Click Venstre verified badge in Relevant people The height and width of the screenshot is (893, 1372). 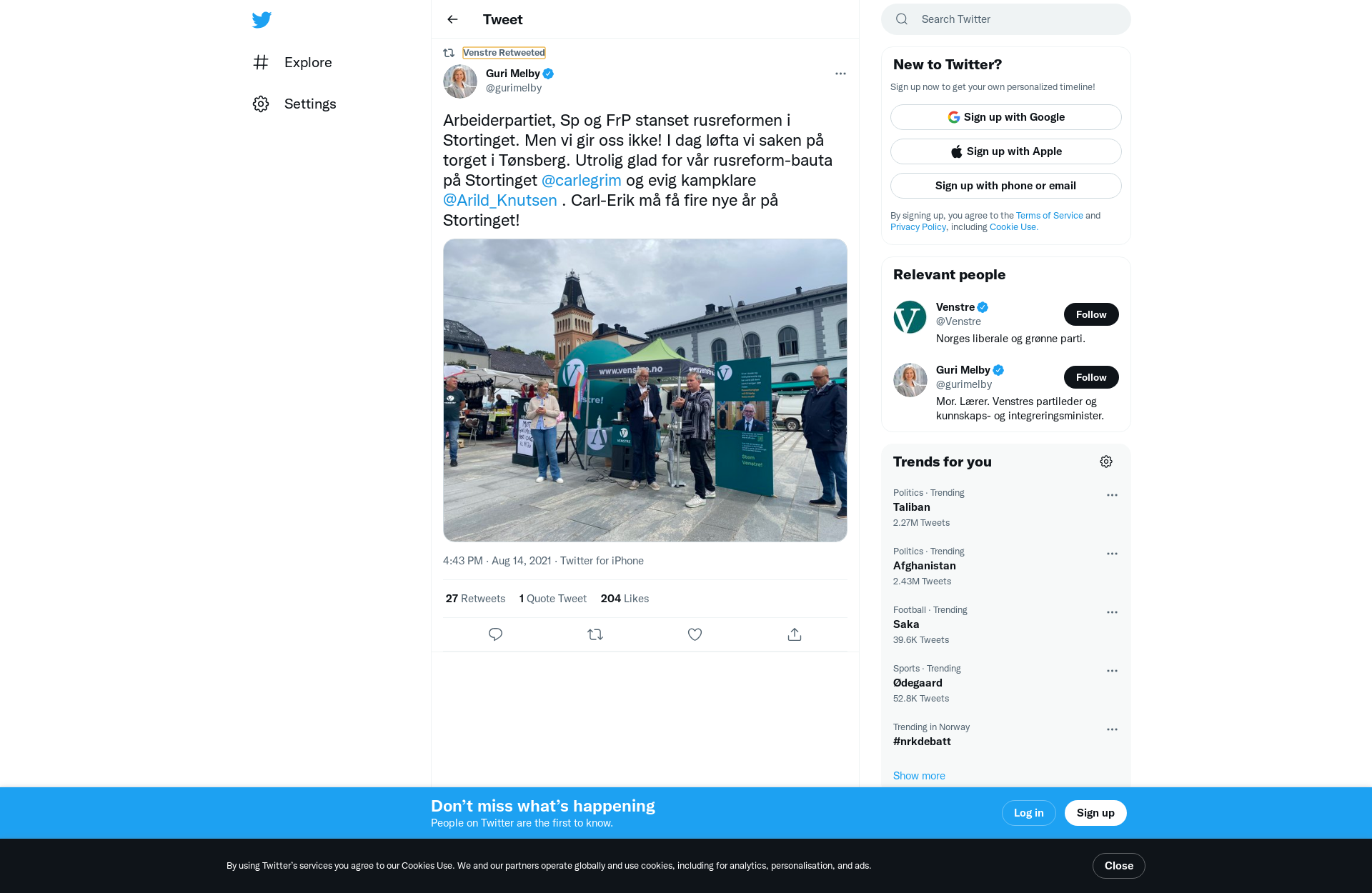coord(983,307)
